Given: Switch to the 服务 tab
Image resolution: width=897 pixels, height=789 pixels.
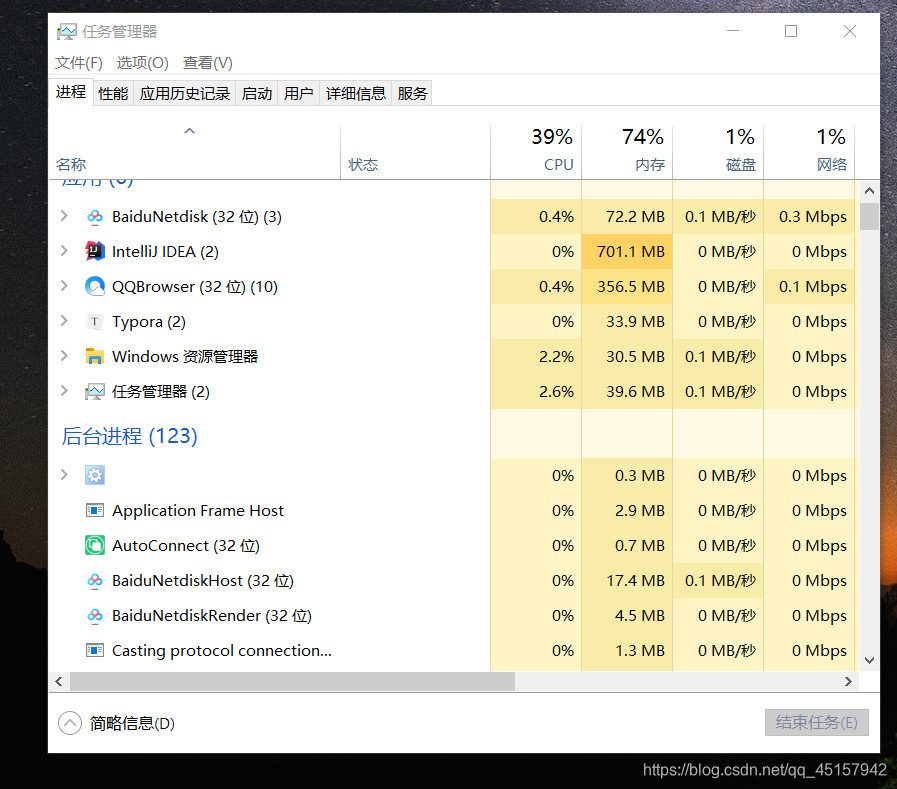Looking at the screenshot, I should 412,93.
